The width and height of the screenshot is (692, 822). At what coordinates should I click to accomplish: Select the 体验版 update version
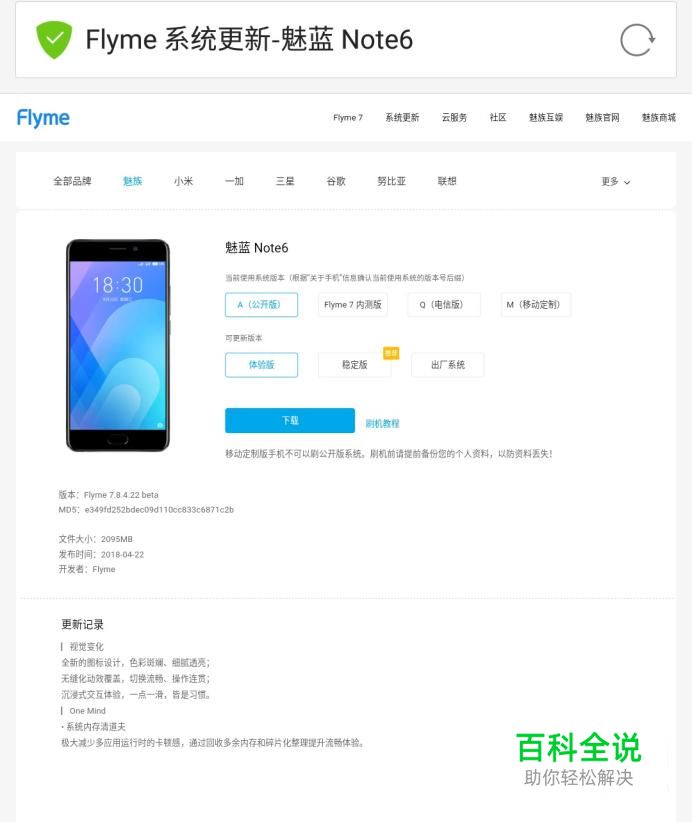(x=261, y=365)
